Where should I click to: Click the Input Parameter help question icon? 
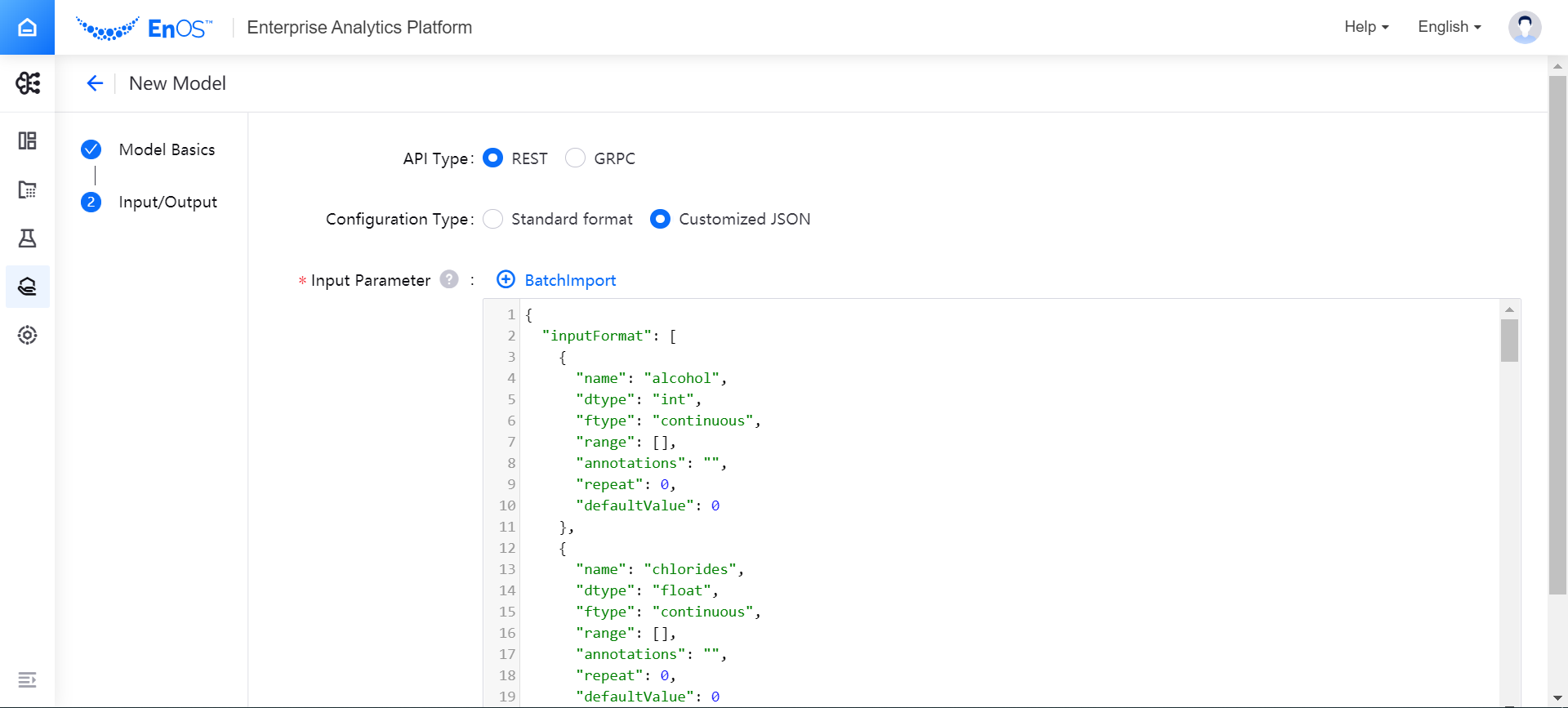[x=449, y=279]
